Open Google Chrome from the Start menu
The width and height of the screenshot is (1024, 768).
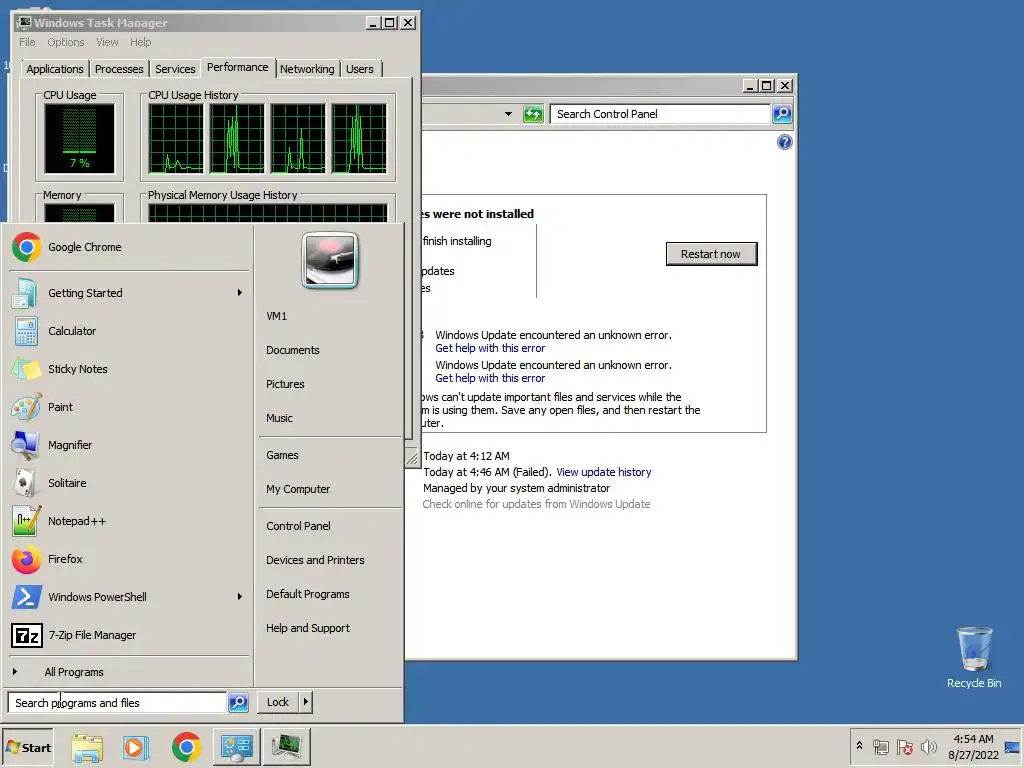coord(129,248)
